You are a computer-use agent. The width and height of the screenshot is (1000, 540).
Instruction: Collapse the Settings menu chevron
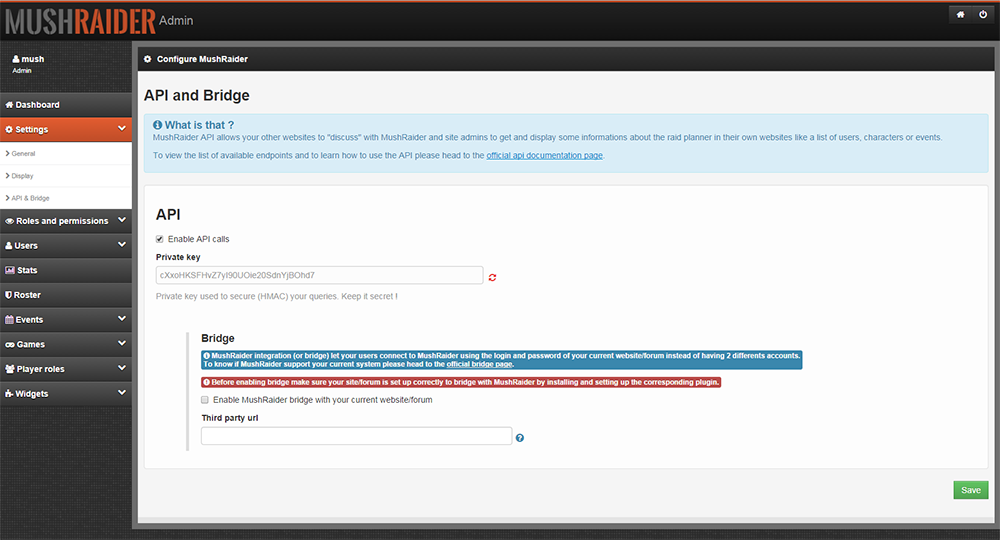click(122, 129)
